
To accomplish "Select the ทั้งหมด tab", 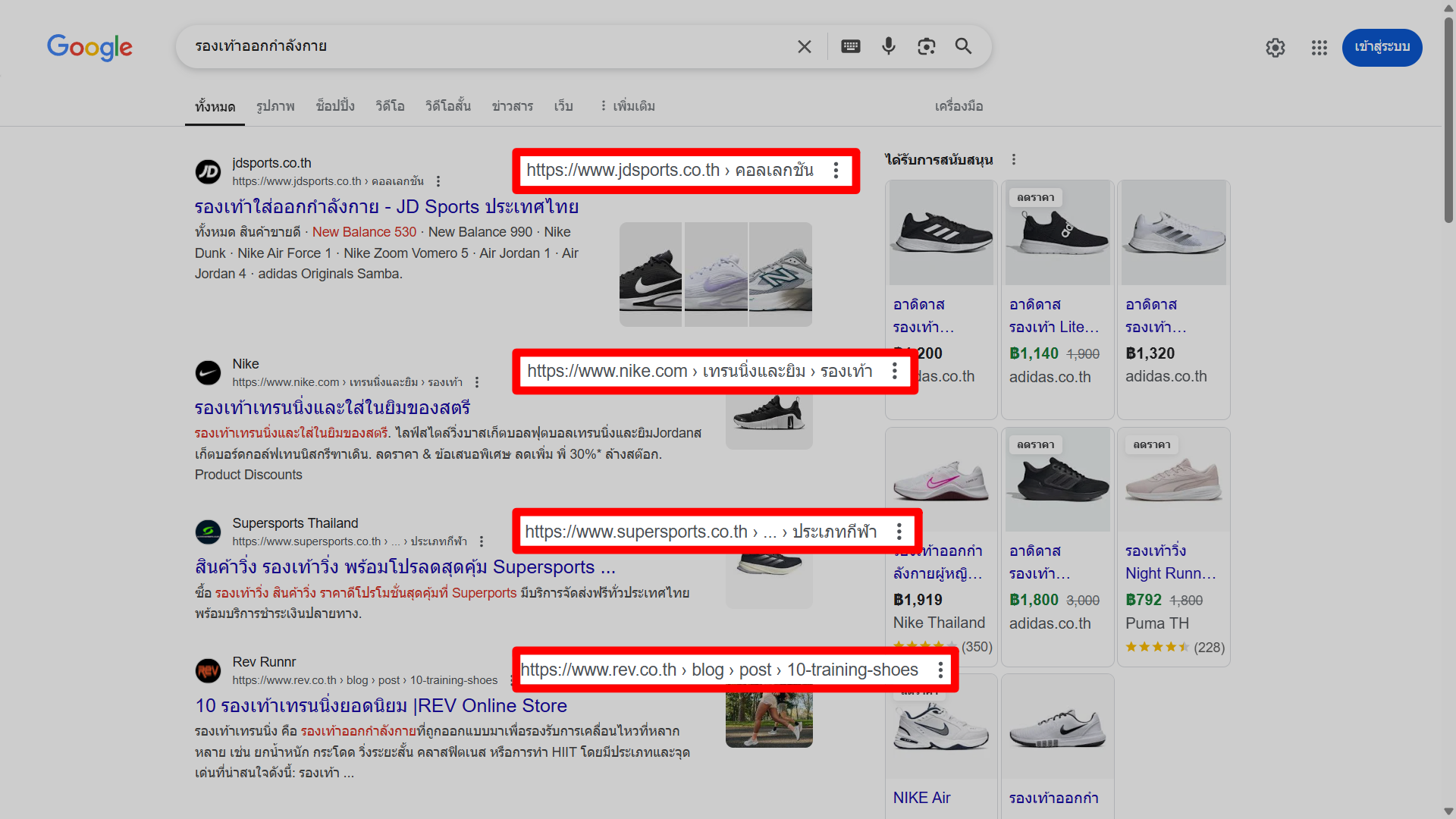I will (215, 107).
